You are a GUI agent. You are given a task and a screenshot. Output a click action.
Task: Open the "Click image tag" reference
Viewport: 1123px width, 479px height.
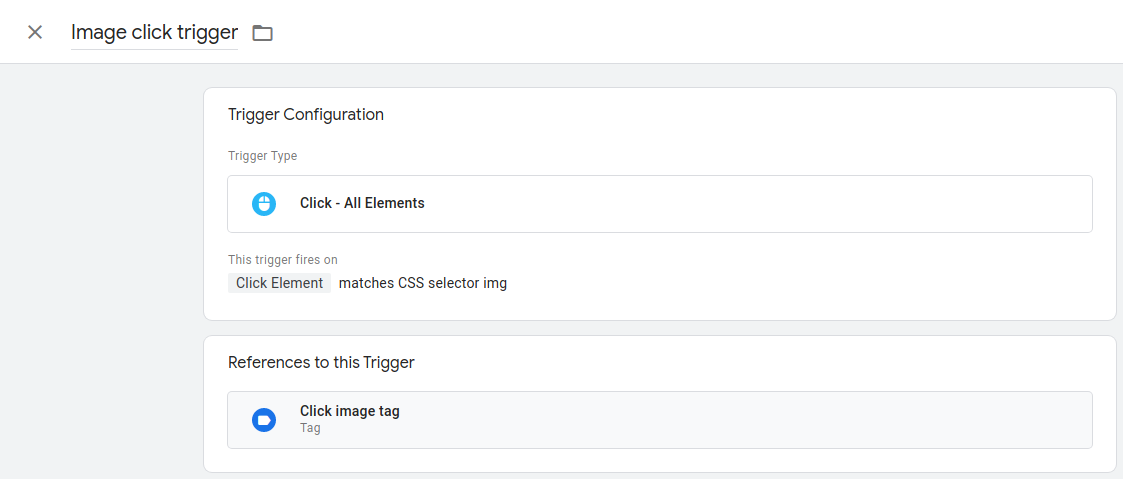coord(350,411)
